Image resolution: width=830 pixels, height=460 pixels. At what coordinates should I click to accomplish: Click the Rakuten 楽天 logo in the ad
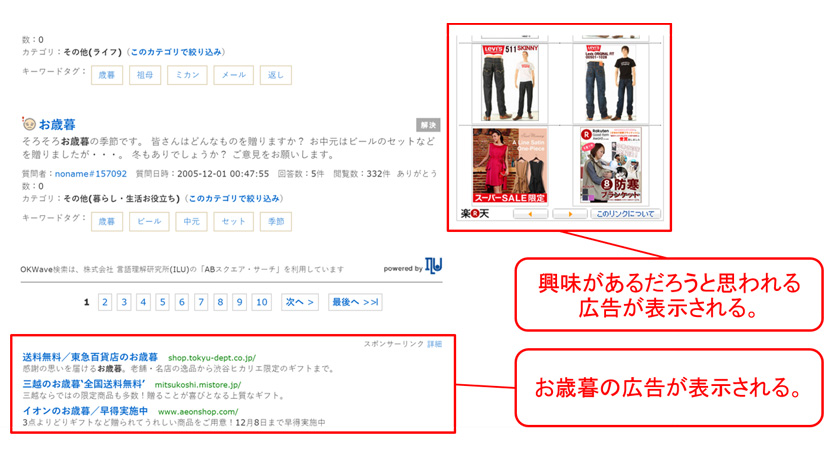(x=474, y=213)
